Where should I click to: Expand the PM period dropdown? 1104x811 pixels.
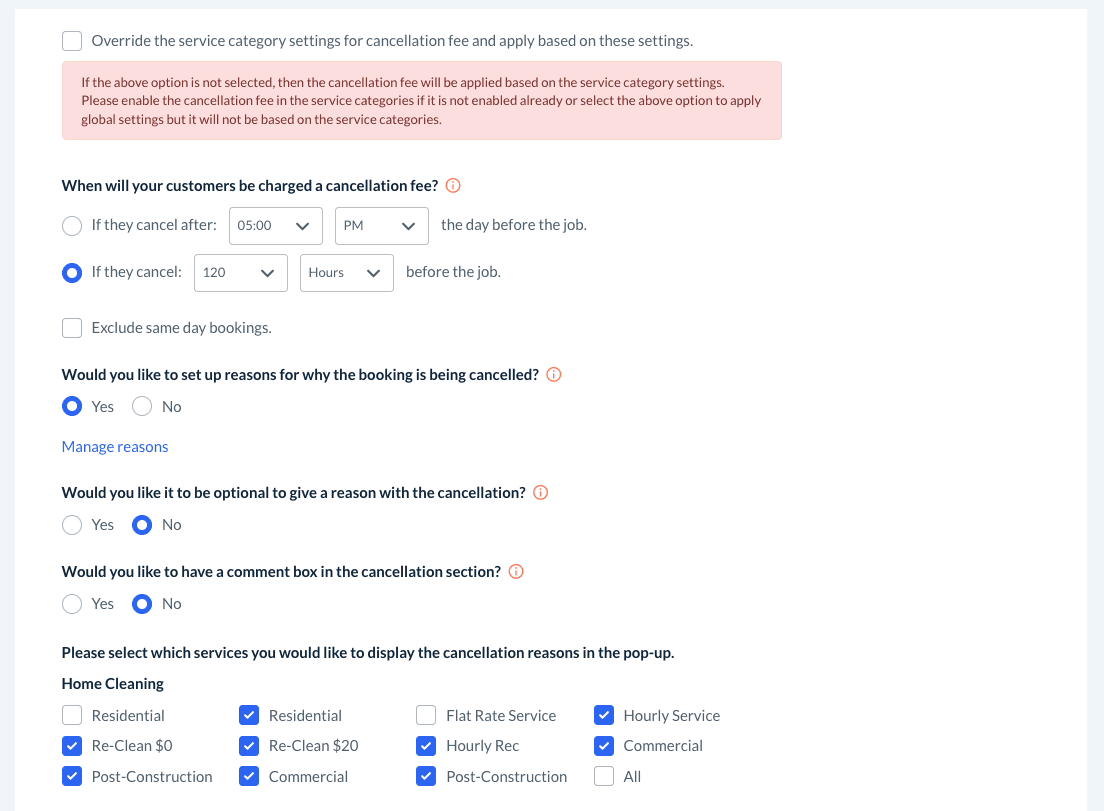pyautogui.click(x=382, y=226)
